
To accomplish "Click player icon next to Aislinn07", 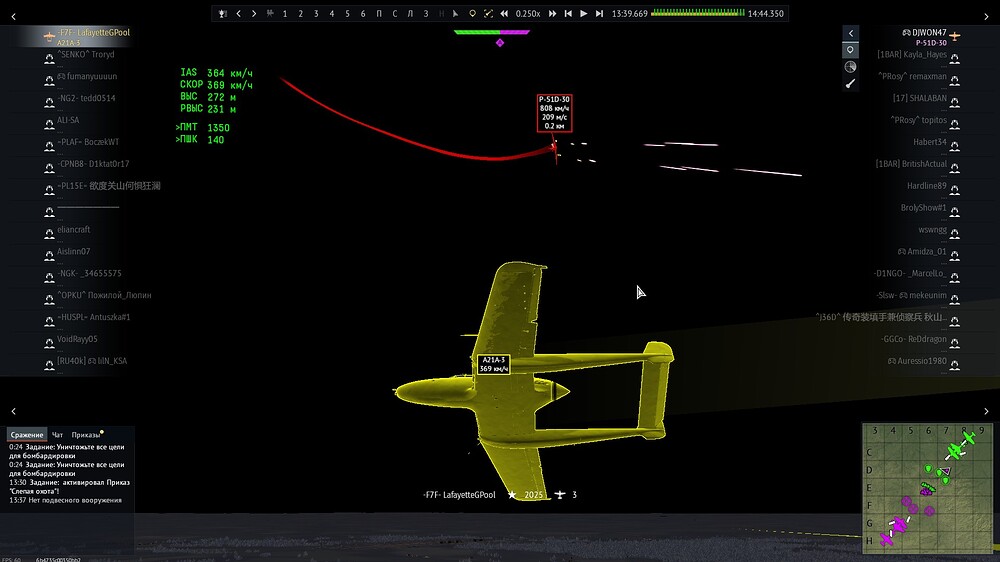I will coord(49,255).
